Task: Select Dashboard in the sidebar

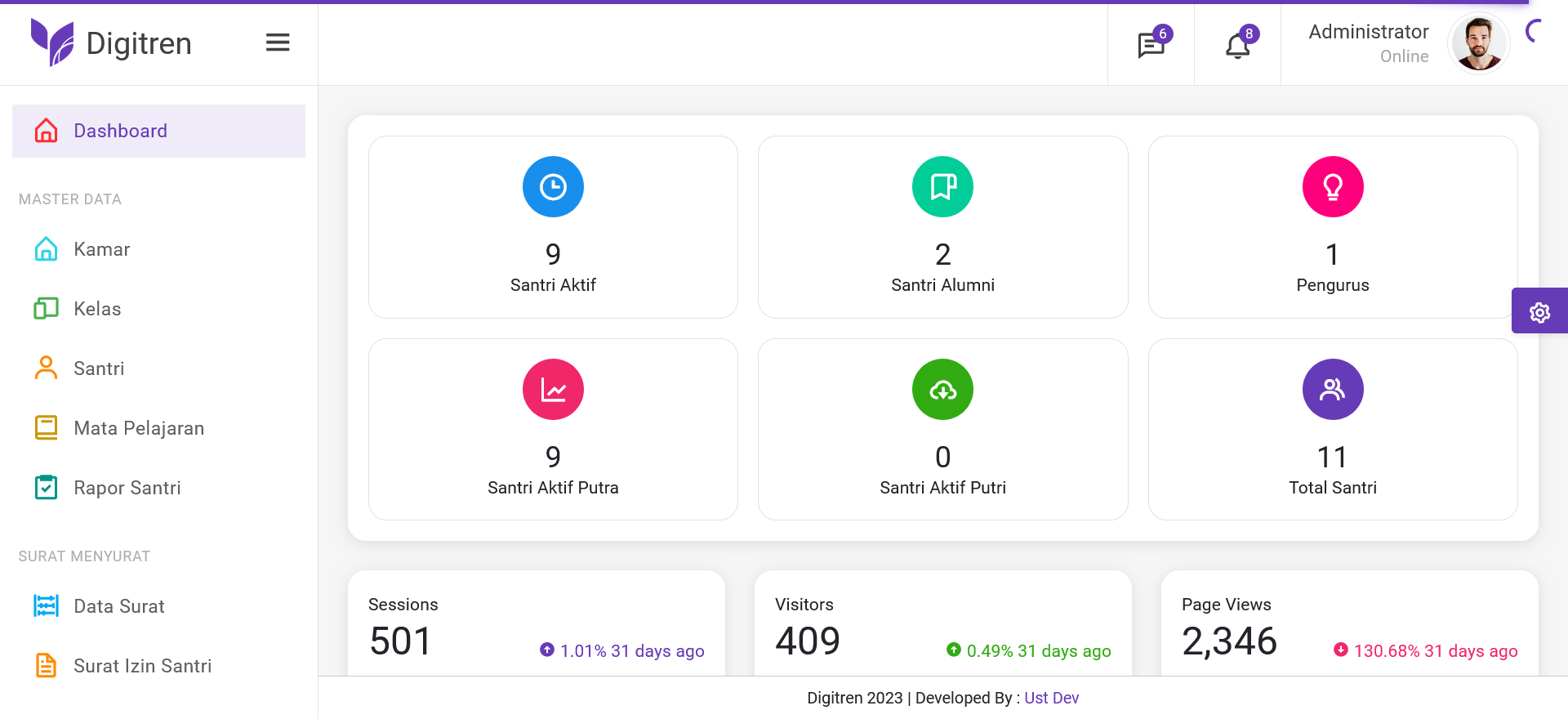Action: 158,131
